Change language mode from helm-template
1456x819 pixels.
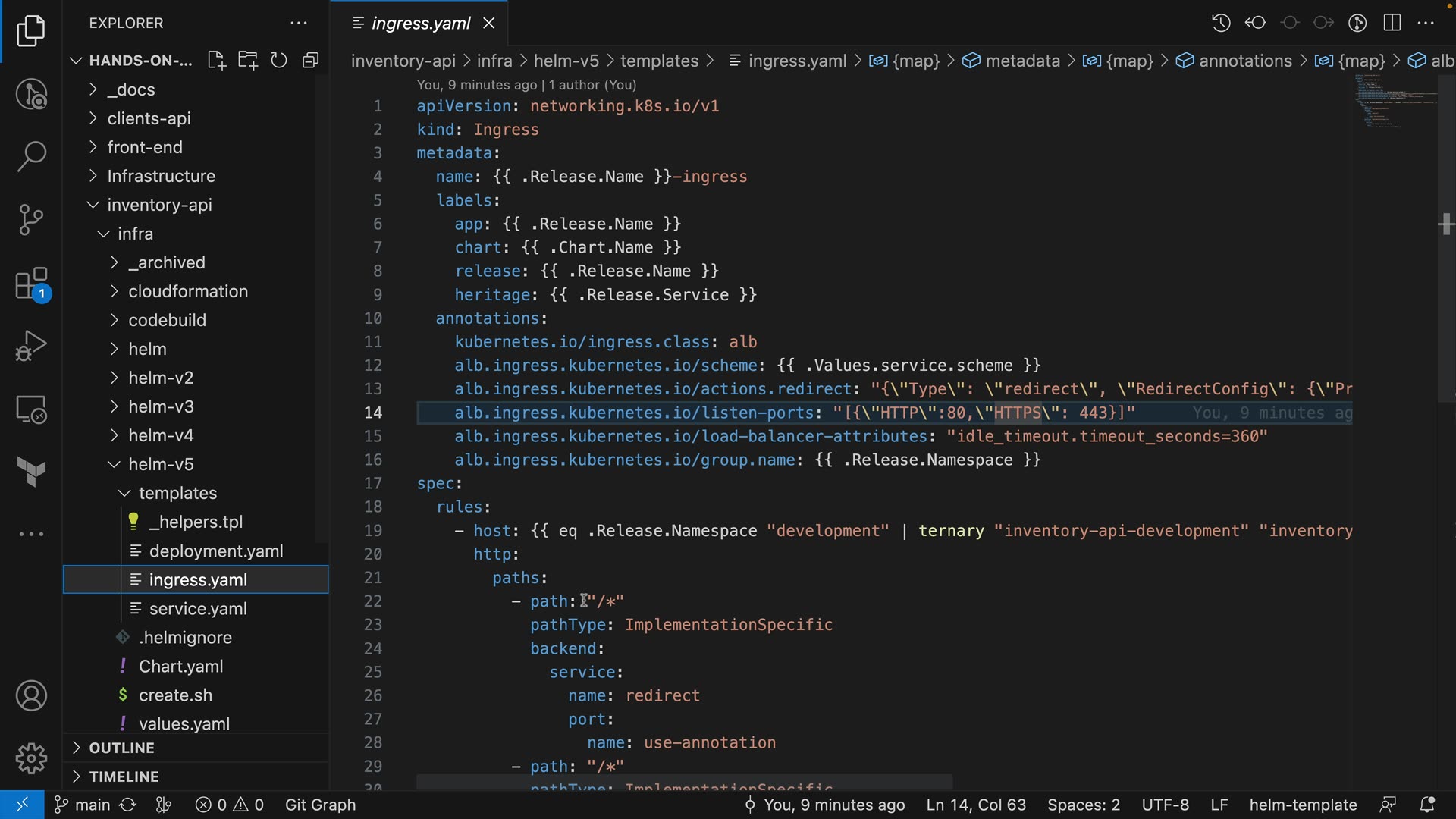click(1303, 805)
